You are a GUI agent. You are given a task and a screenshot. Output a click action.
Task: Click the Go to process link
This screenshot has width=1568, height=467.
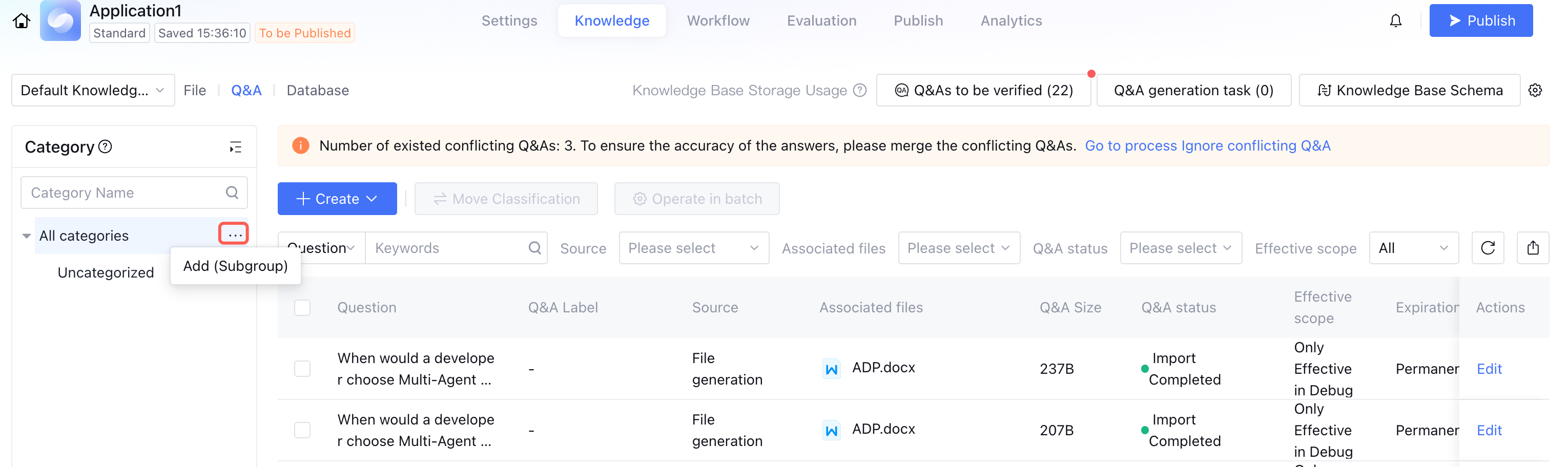click(1131, 145)
